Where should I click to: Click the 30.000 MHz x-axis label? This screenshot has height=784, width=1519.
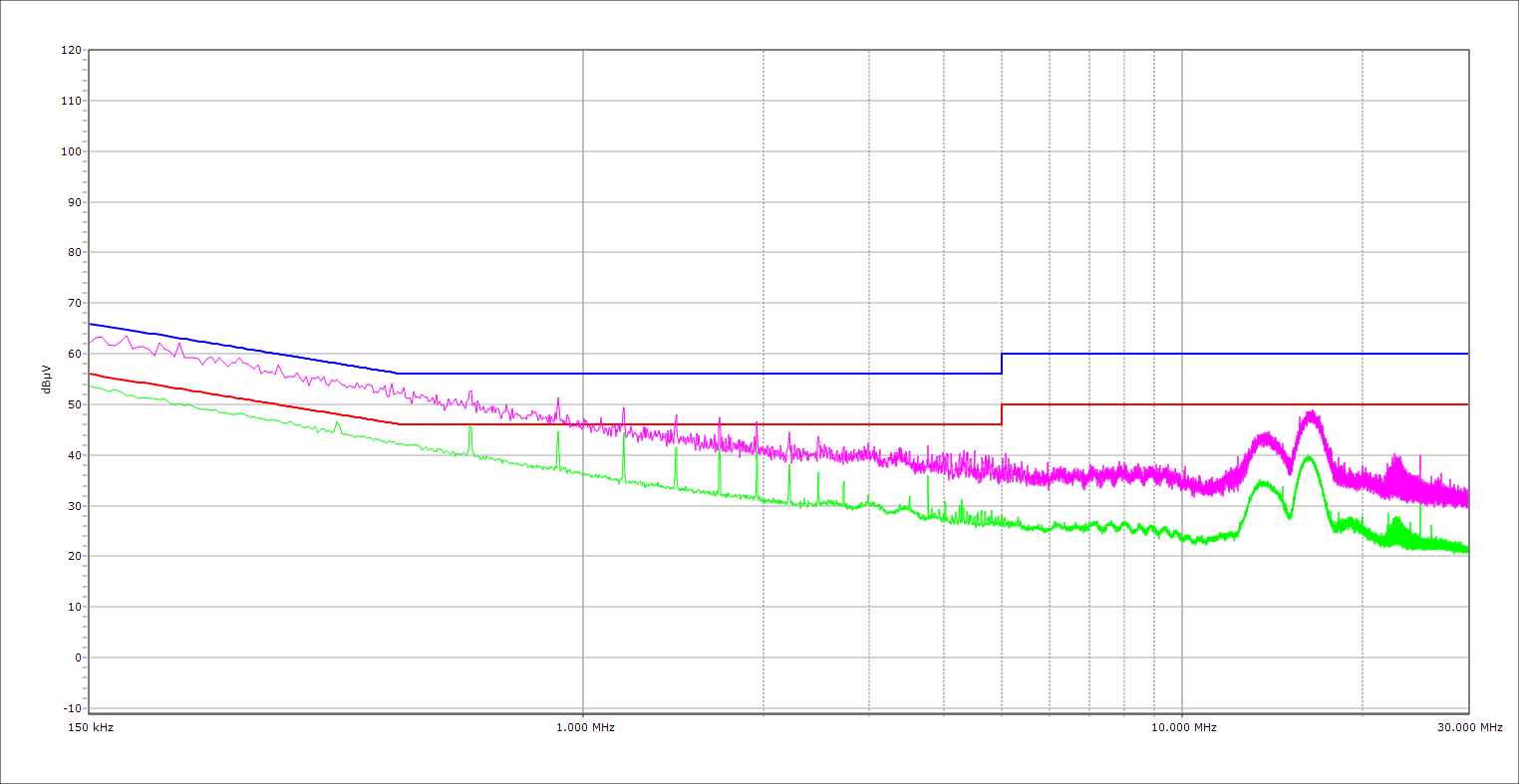coord(1469,727)
